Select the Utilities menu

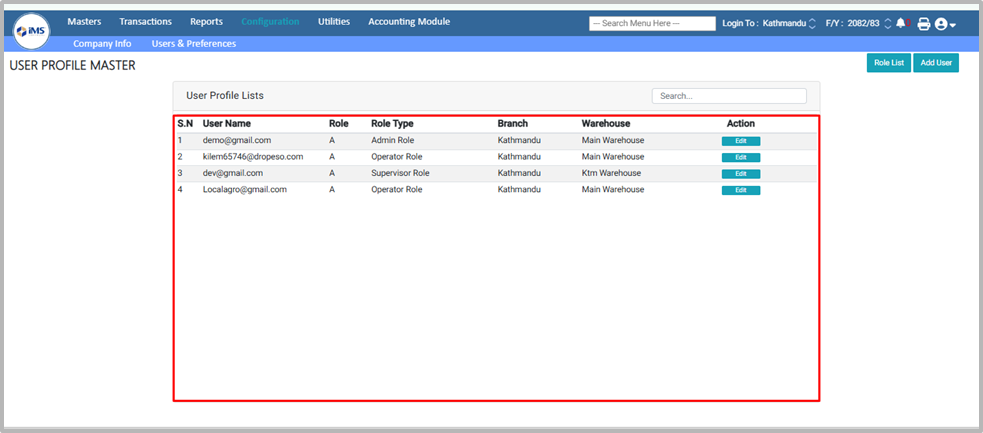[x=333, y=21]
